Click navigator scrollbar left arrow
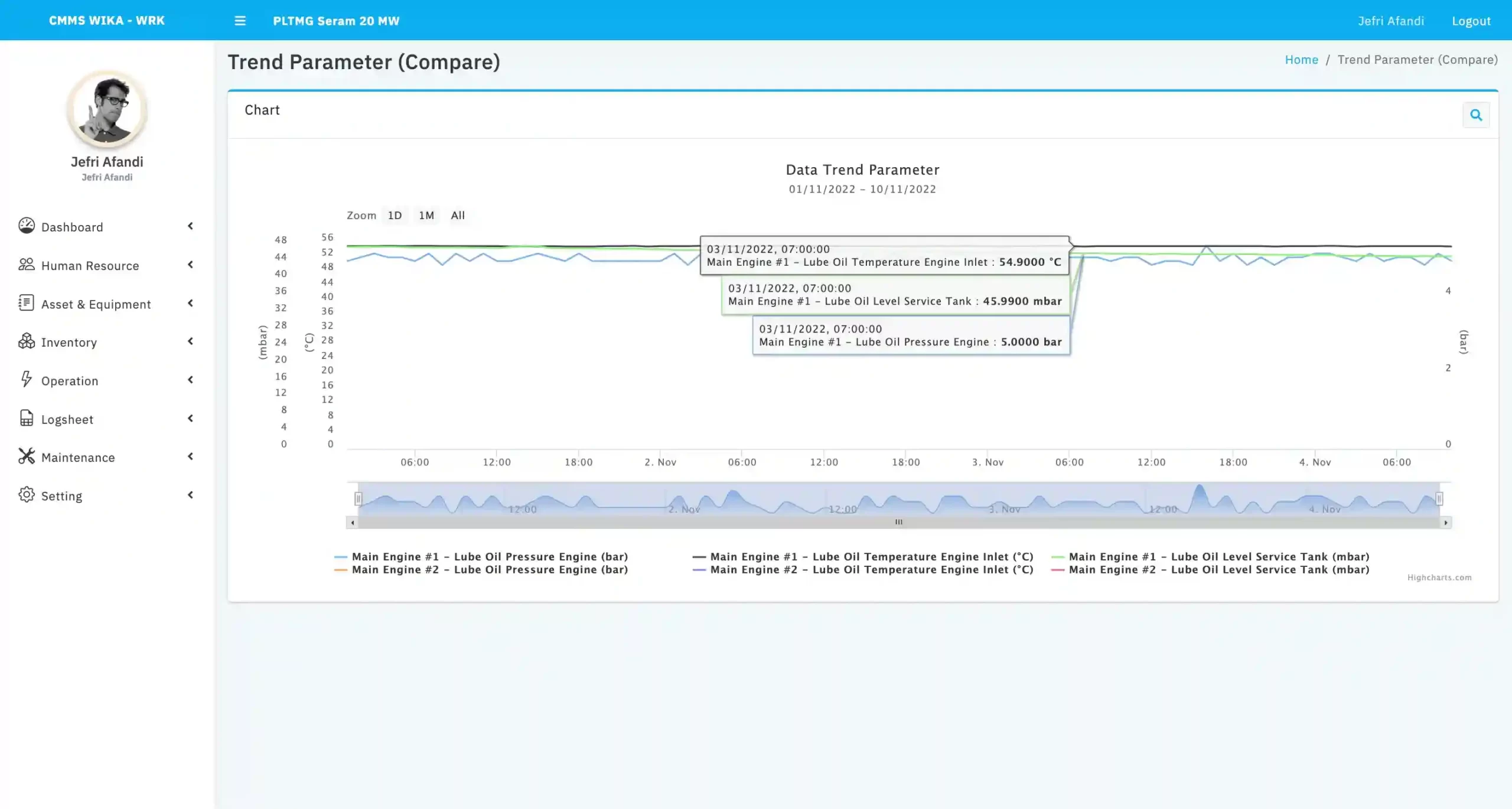Screen dimensions: 1512x809 click(x=353, y=523)
